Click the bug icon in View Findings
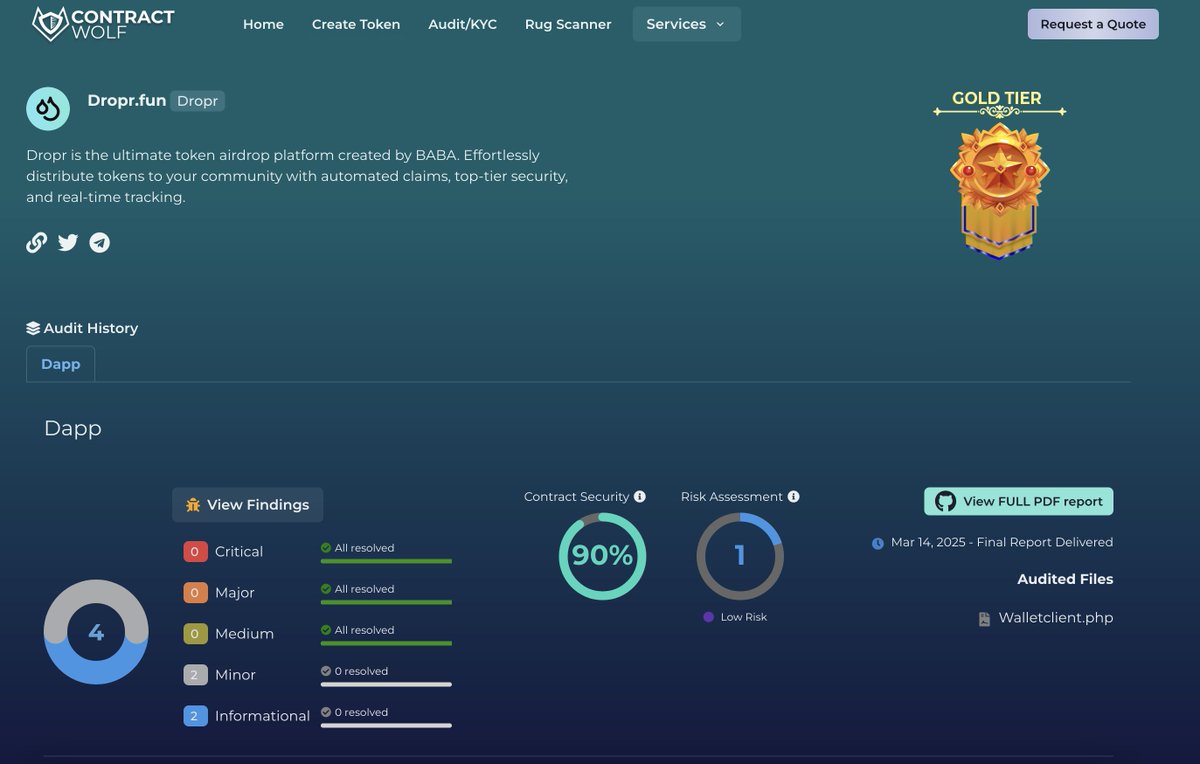 (x=193, y=505)
